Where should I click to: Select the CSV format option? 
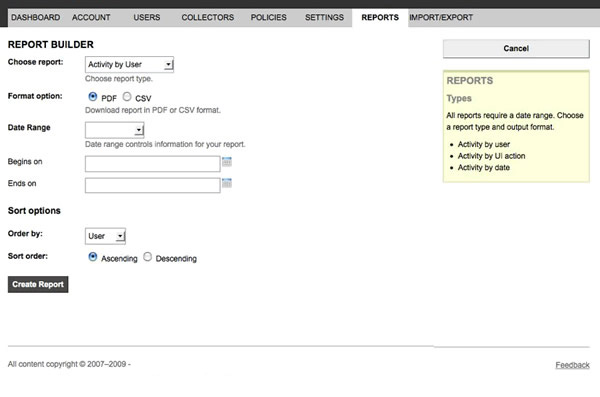[127, 96]
